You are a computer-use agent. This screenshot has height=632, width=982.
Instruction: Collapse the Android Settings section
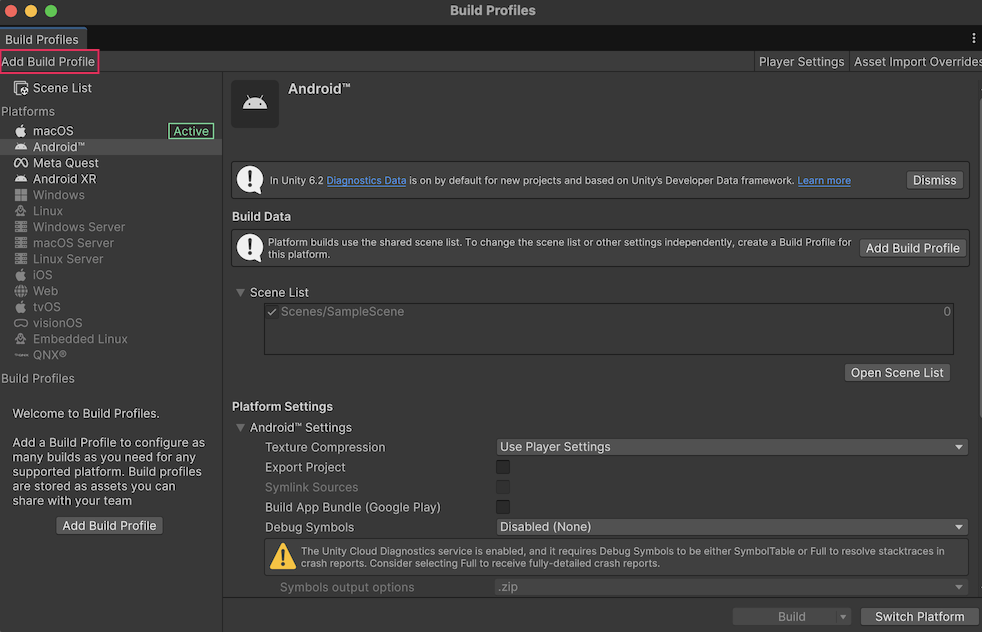point(240,427)
